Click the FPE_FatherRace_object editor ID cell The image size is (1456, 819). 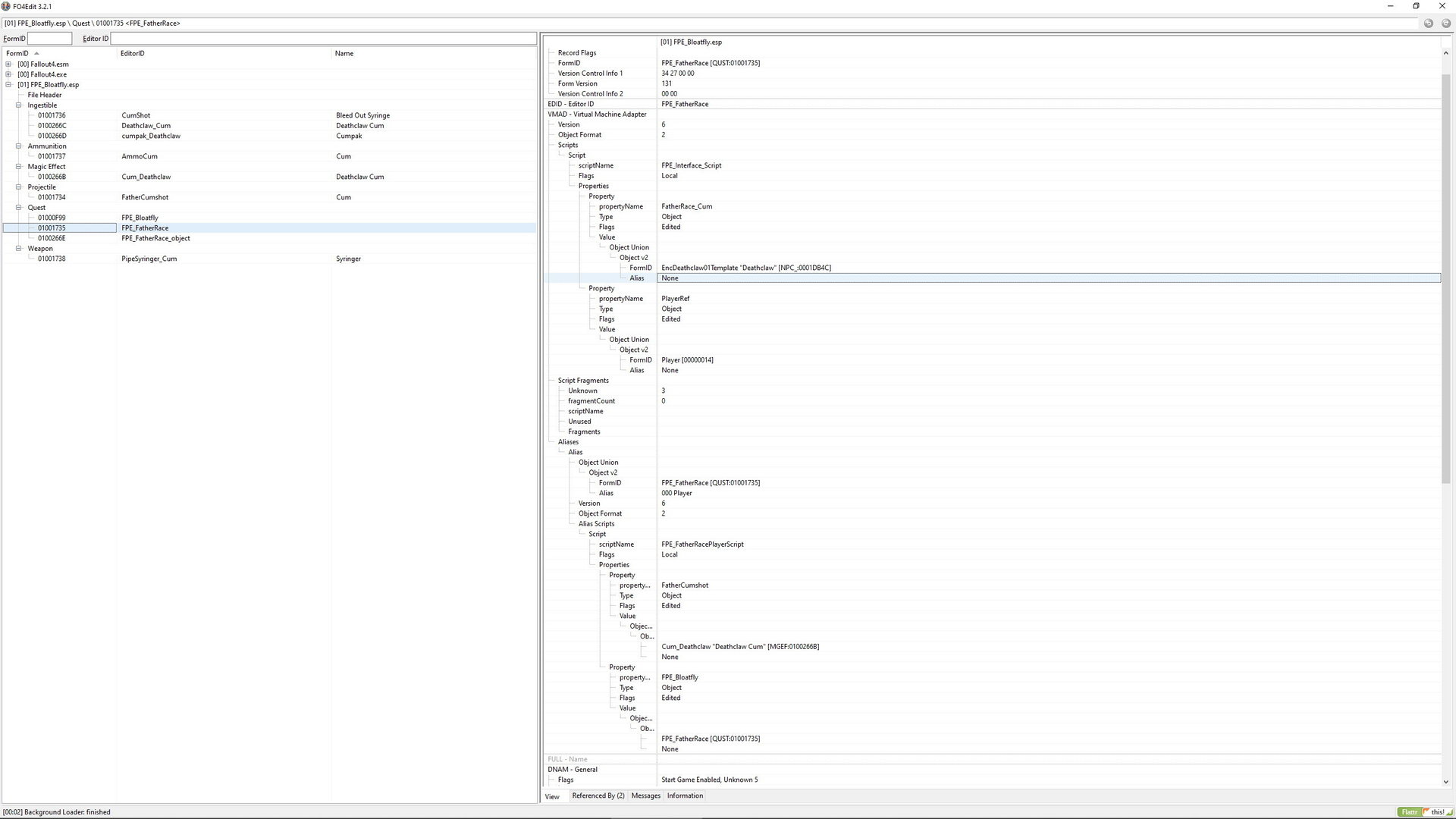[155, 238]
